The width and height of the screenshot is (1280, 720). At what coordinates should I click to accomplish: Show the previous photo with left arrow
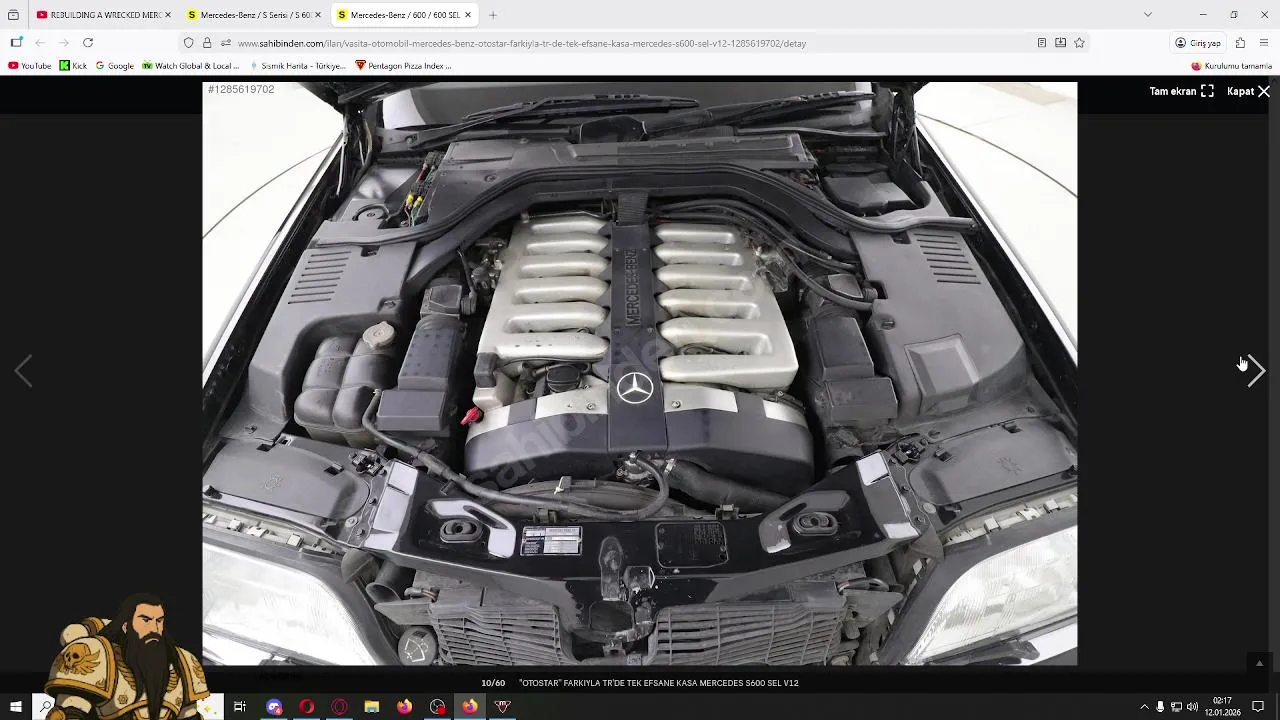pyautogui.click(x=23, y=371)
